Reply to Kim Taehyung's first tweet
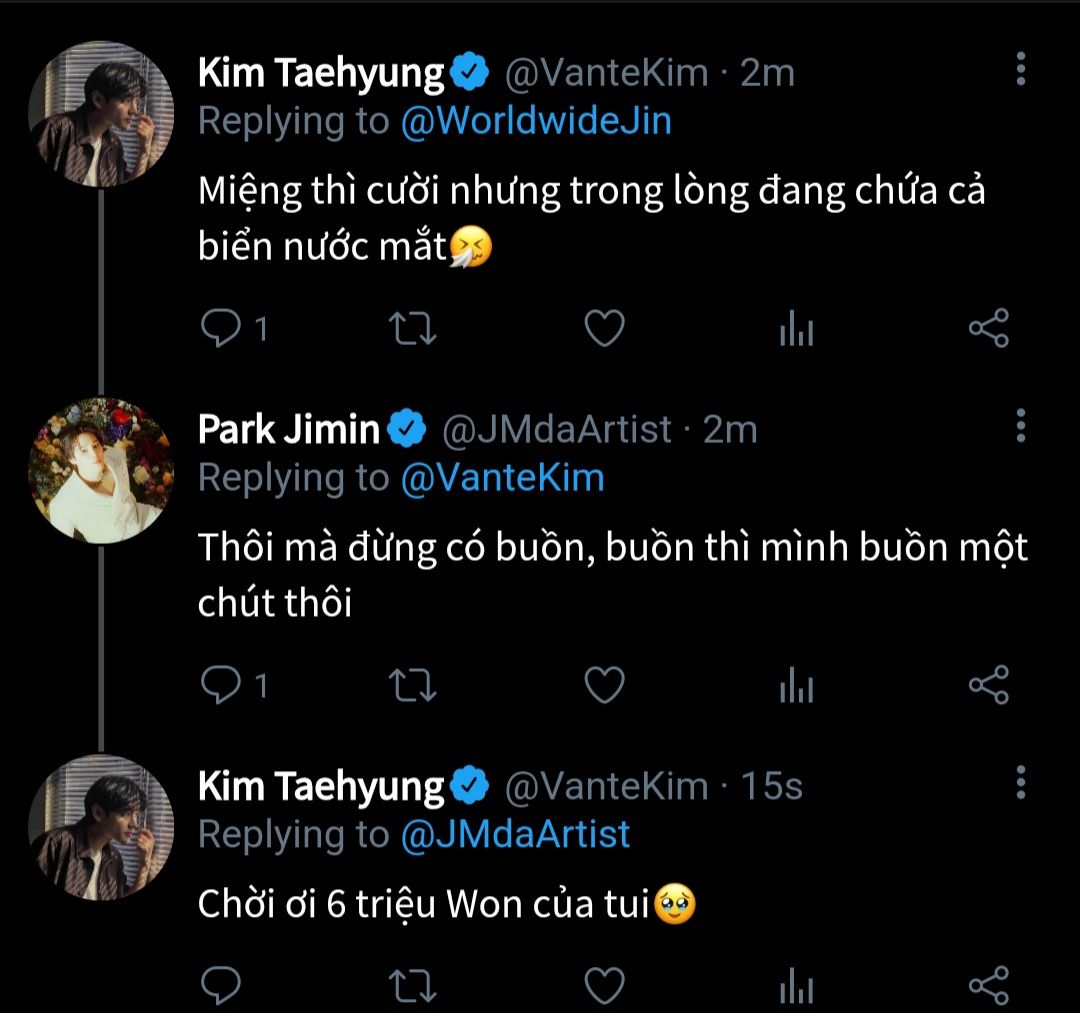The image size is (1080, 1013). pos(218,328)
